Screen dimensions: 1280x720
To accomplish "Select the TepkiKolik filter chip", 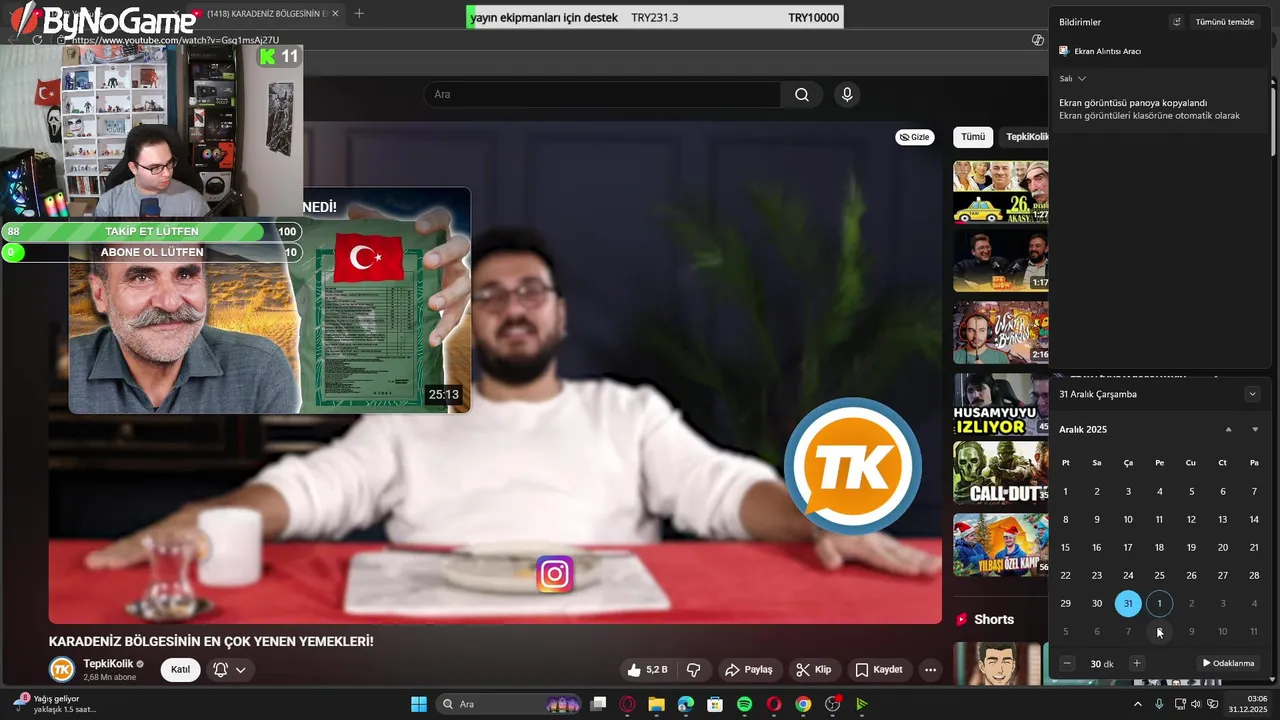I will pos(1025,137).
